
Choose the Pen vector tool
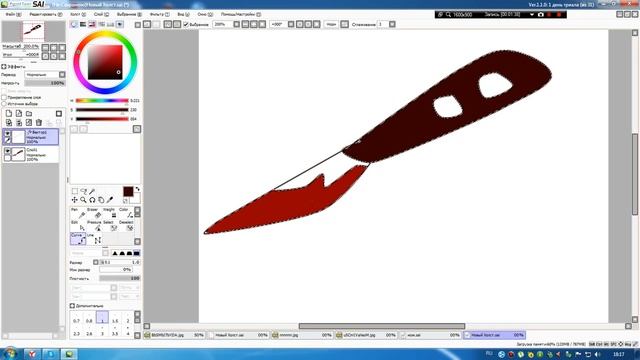pos(78,213)
